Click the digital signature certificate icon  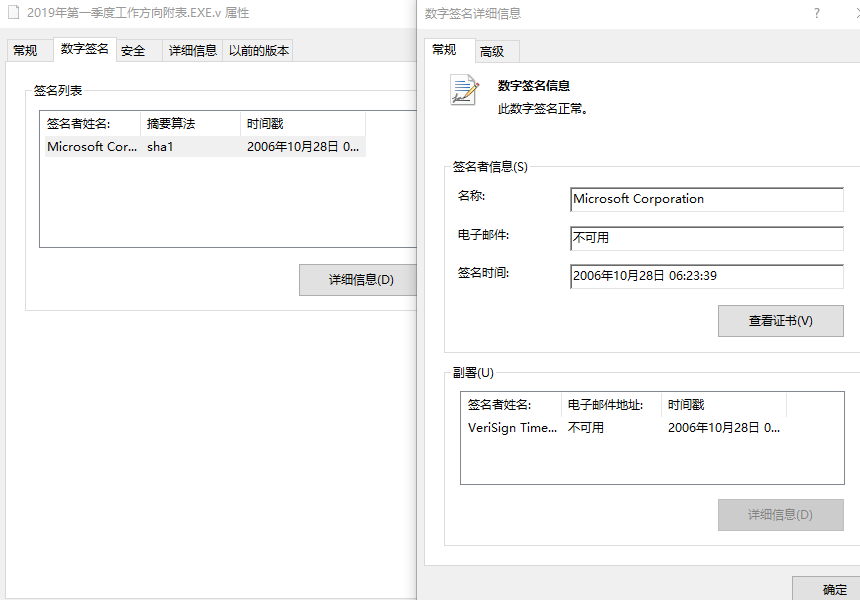465,91
